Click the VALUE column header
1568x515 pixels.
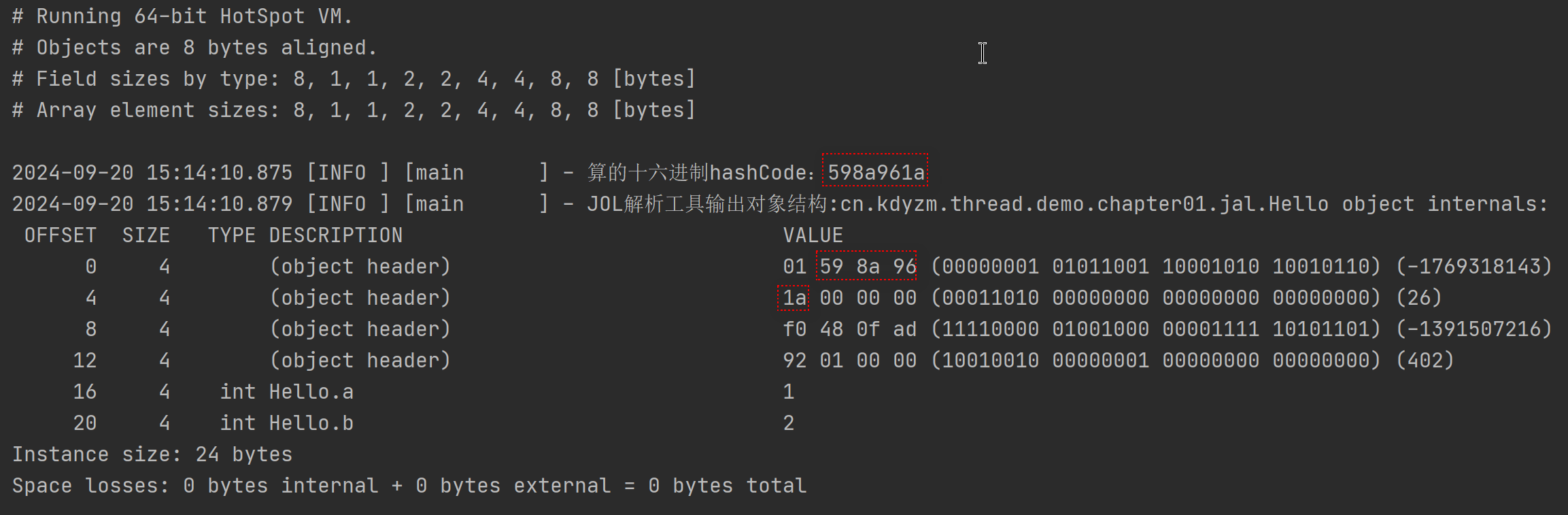813,235
